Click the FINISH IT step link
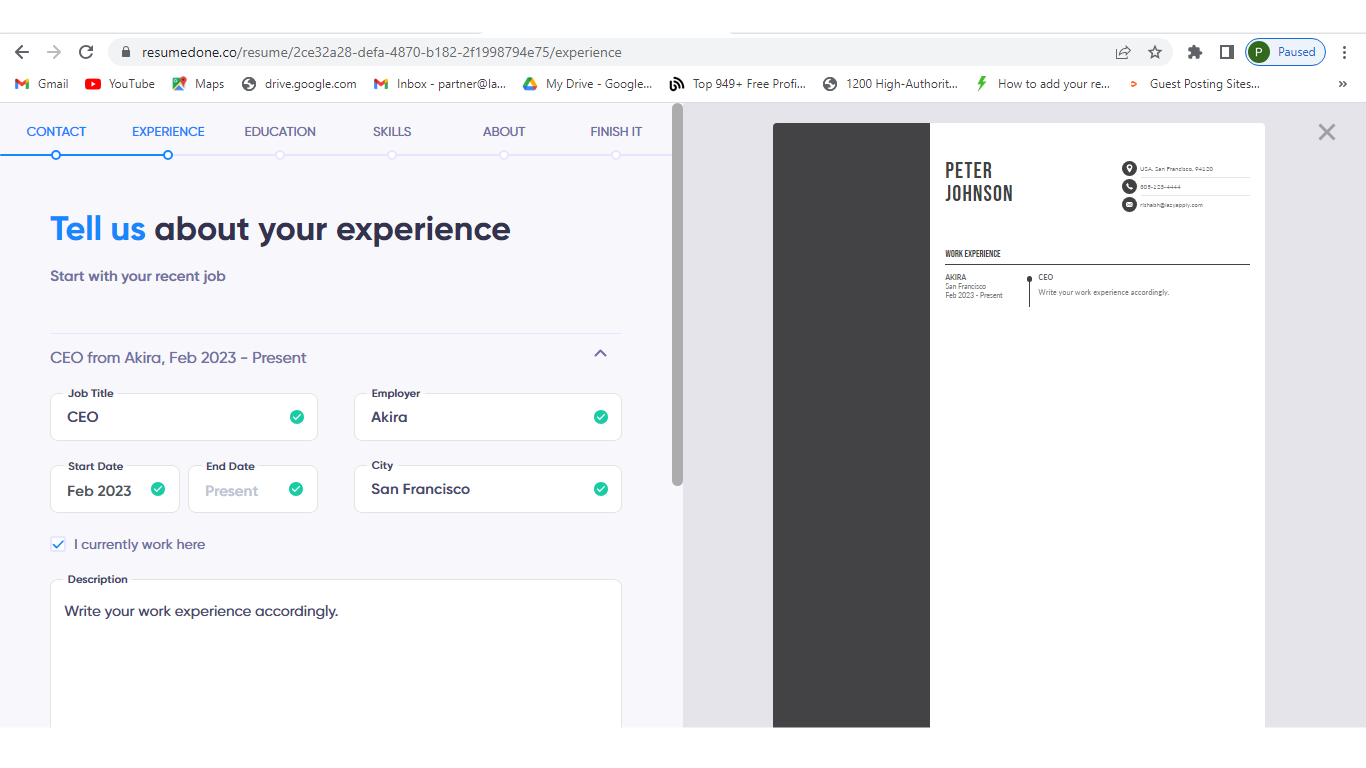1366x768 pixels. coord(616,132)
